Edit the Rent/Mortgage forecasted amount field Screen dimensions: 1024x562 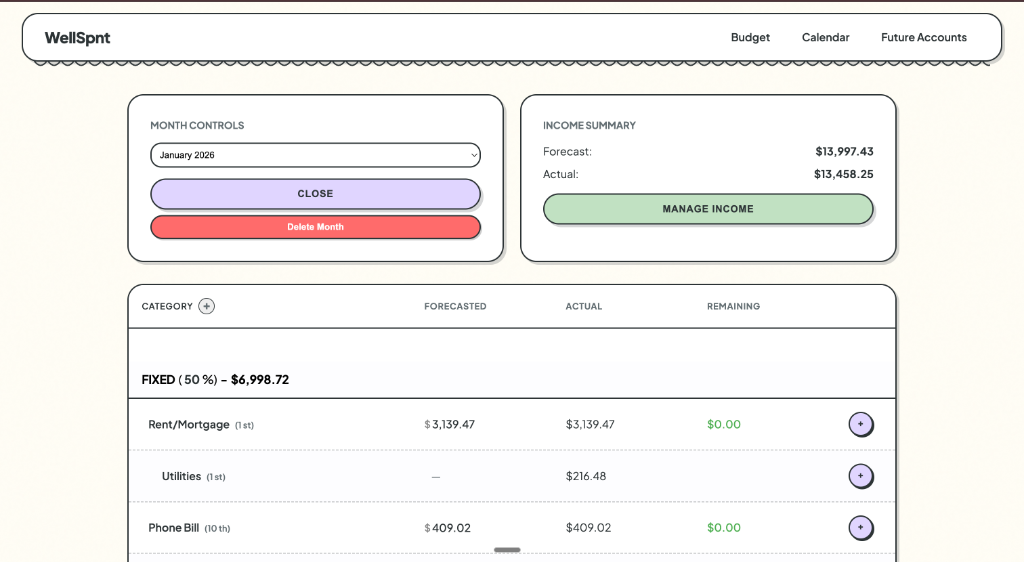[453, 424]
